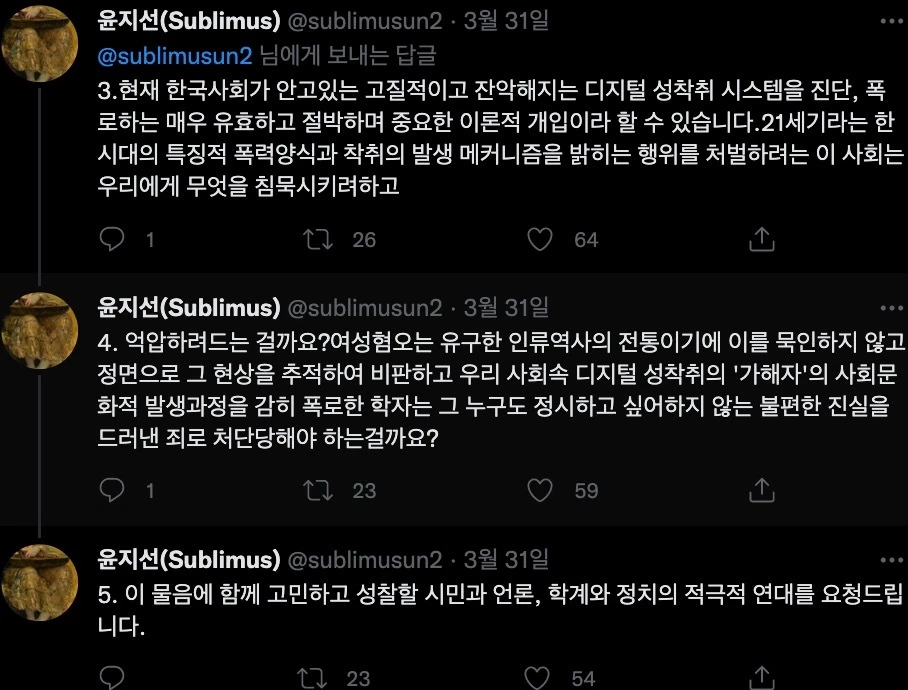View the profile avatar of tweet 3
Image resolution: width=908 pixels, height=690 pixels.
point(40,40)
